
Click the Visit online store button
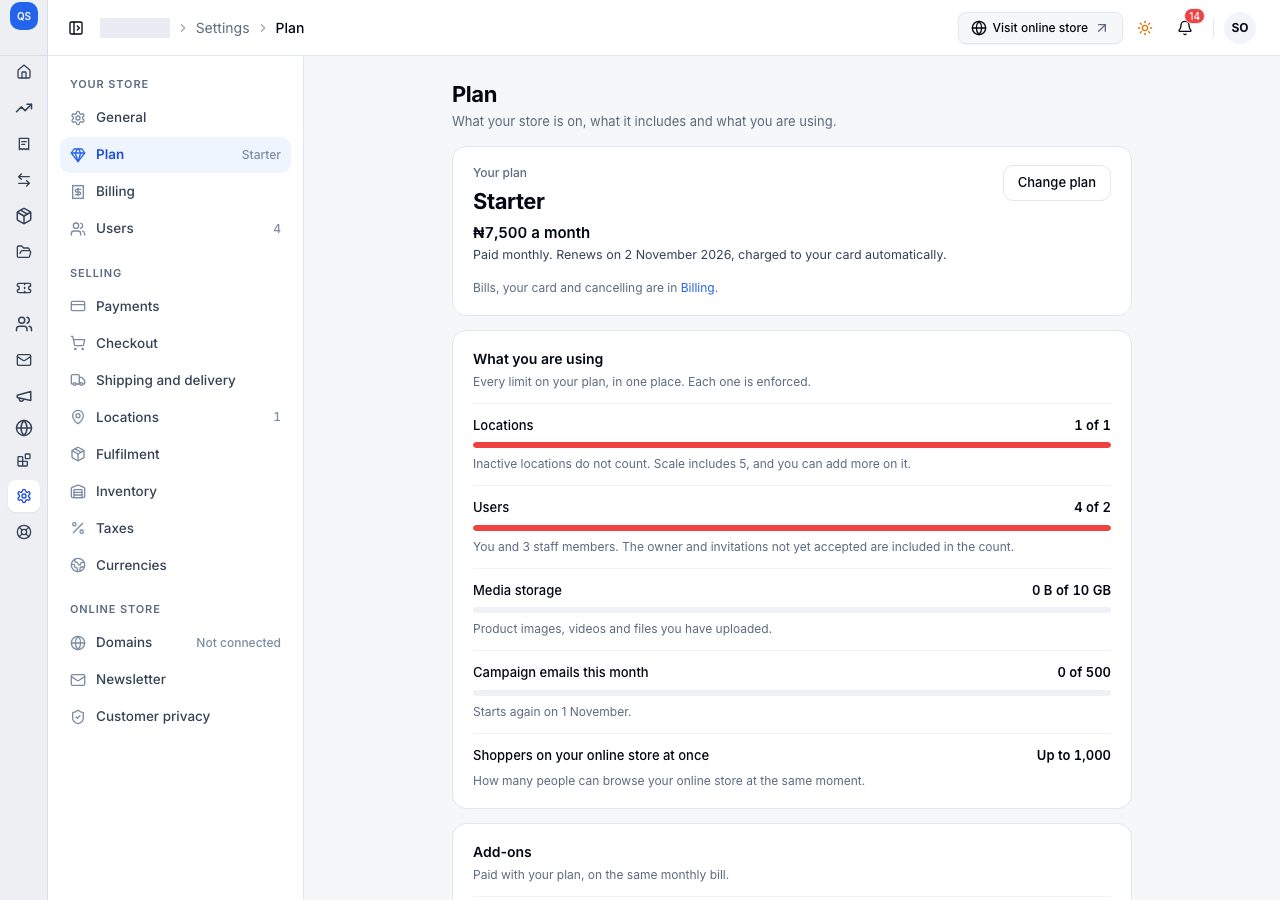click(1040, 28)
